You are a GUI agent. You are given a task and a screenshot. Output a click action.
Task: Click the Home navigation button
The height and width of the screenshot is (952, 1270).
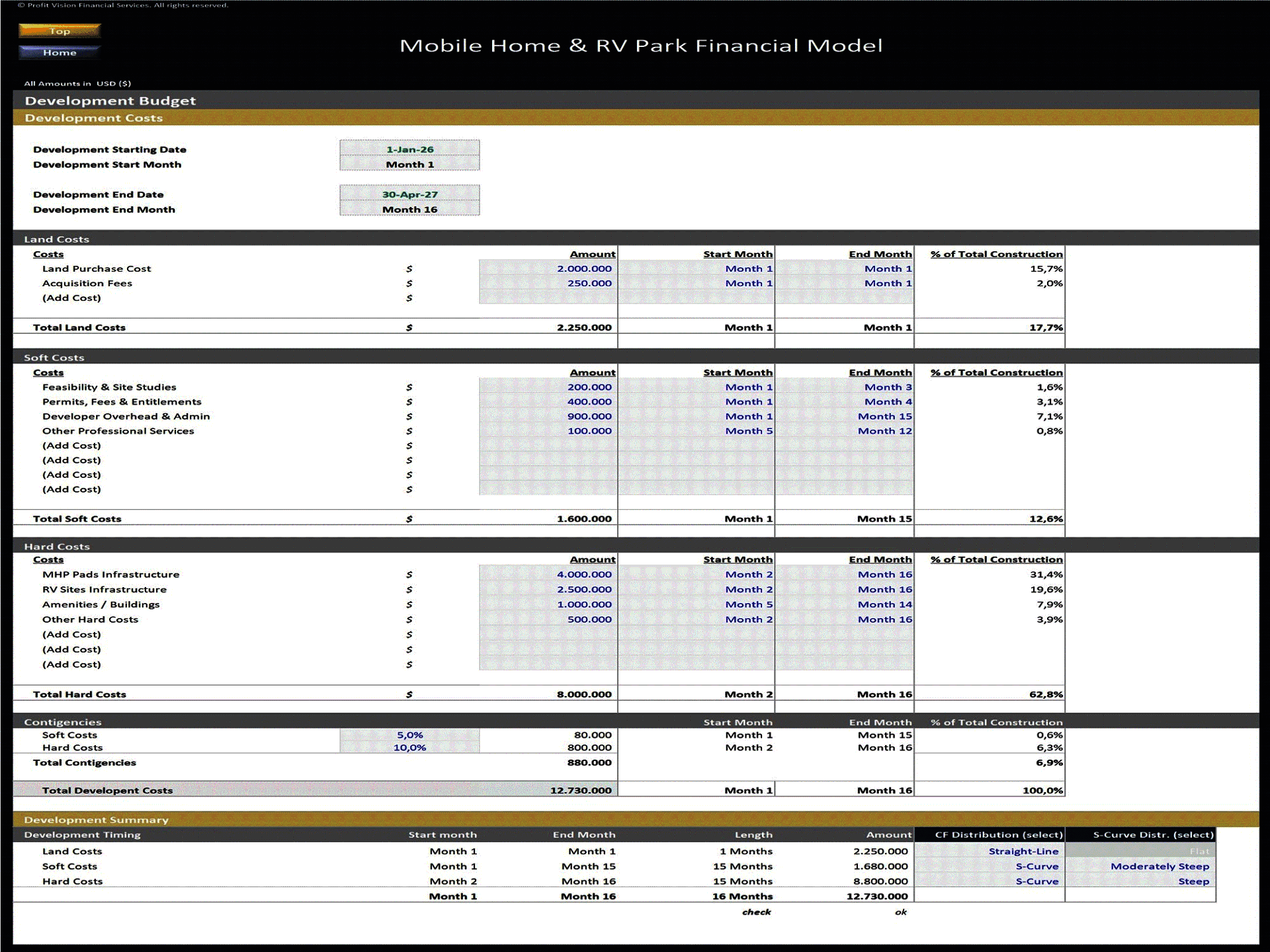click(x=61, y=52)
